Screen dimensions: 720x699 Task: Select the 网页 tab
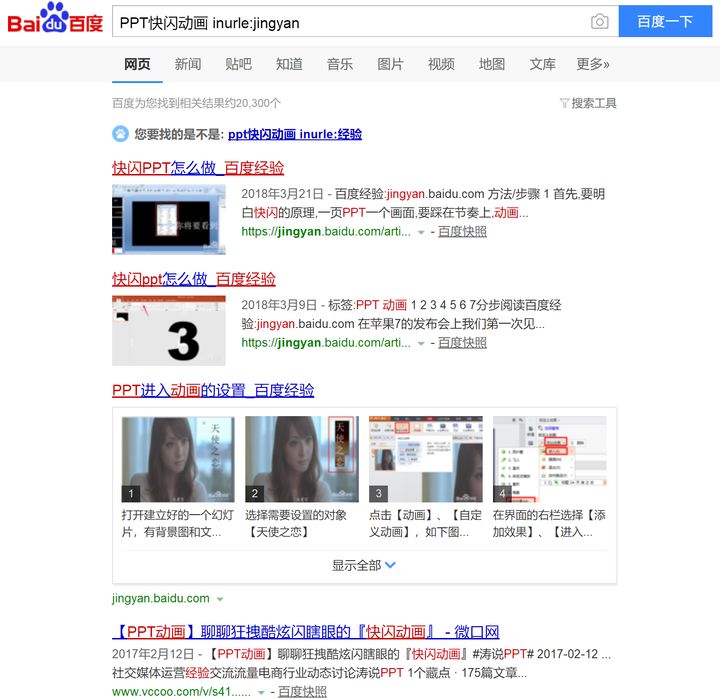(x=137, y=64)
